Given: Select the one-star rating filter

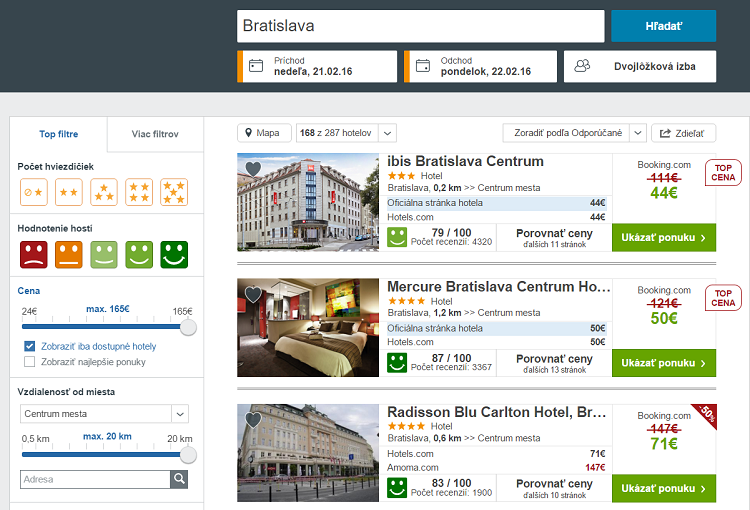Looking at the screenshot, I should click(34, 192).
